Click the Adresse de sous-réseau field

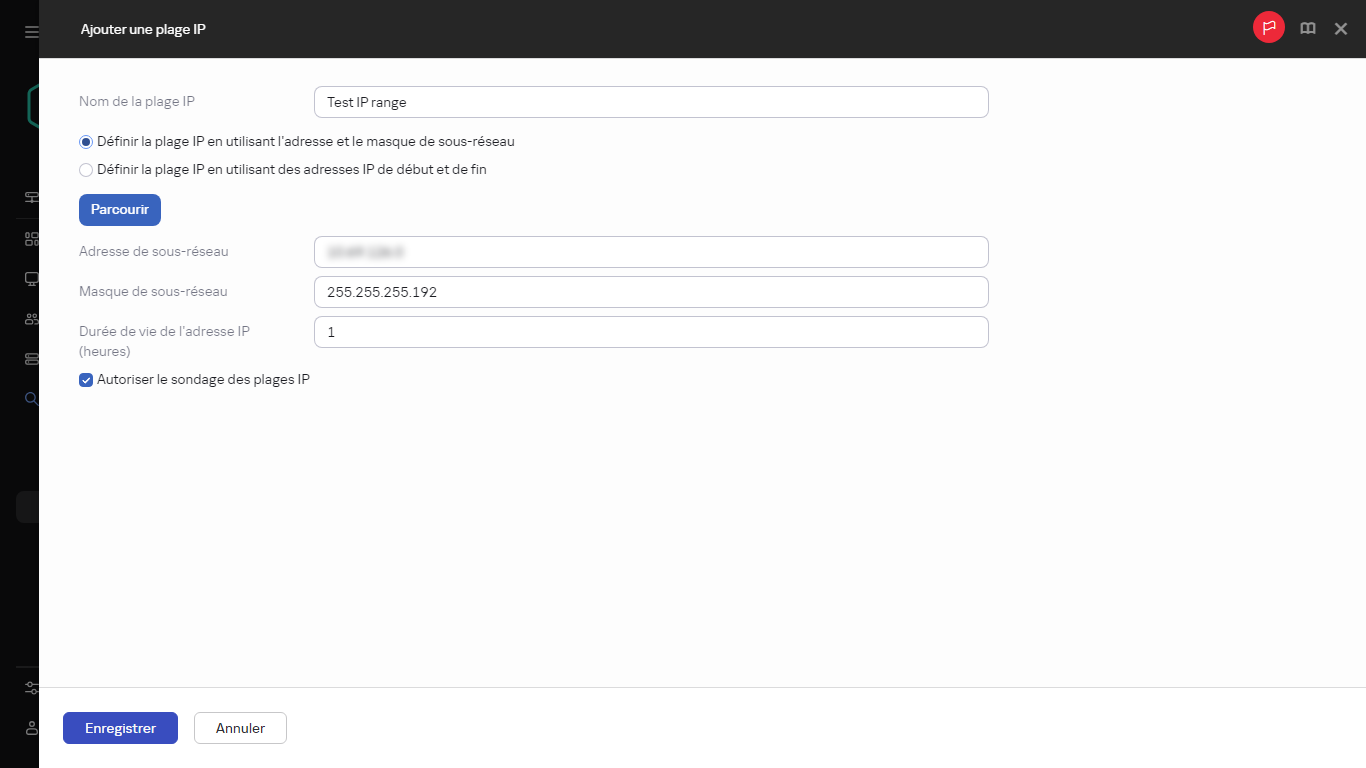(651, 252)
